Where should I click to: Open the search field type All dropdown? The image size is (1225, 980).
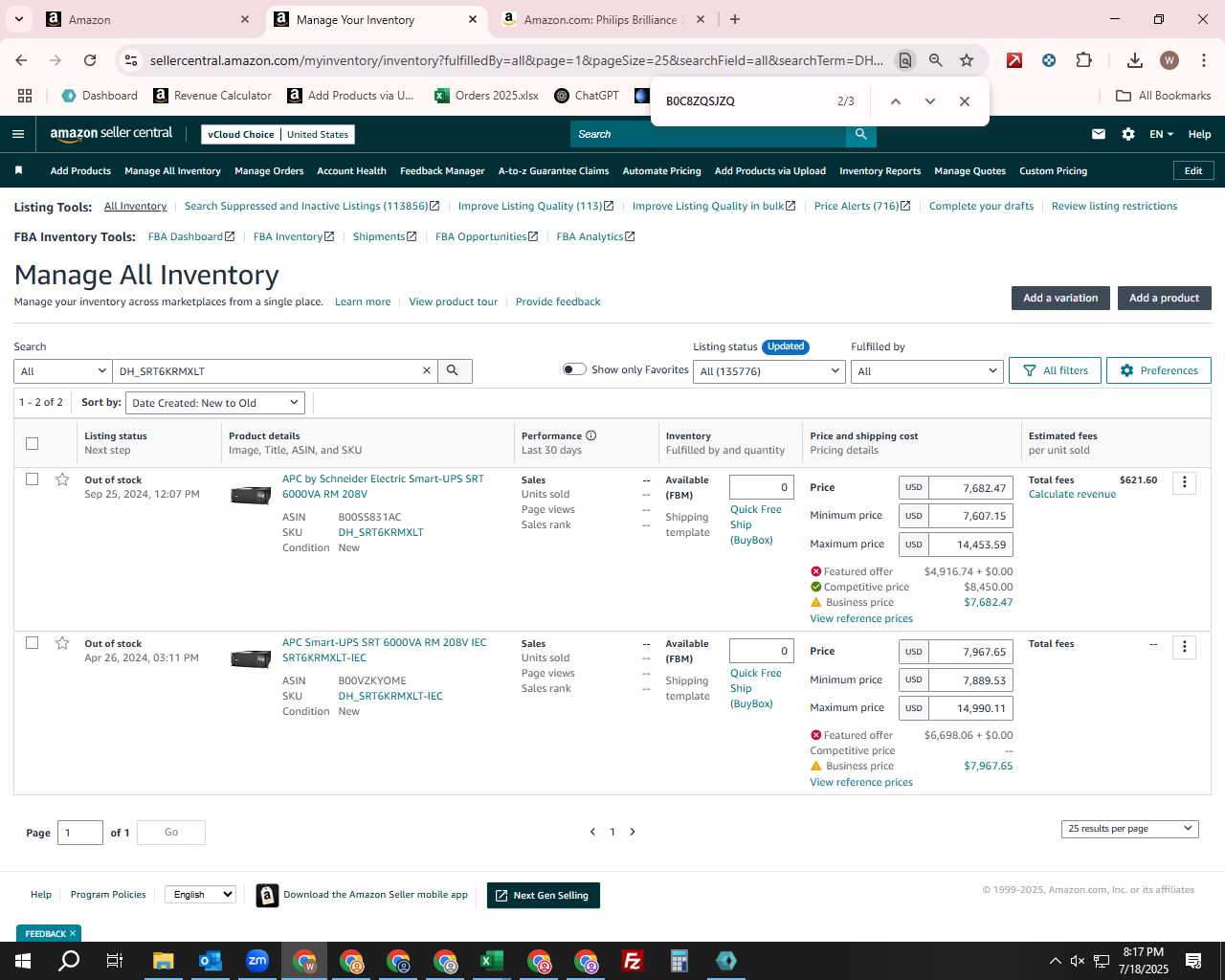[x=63, y=371]
